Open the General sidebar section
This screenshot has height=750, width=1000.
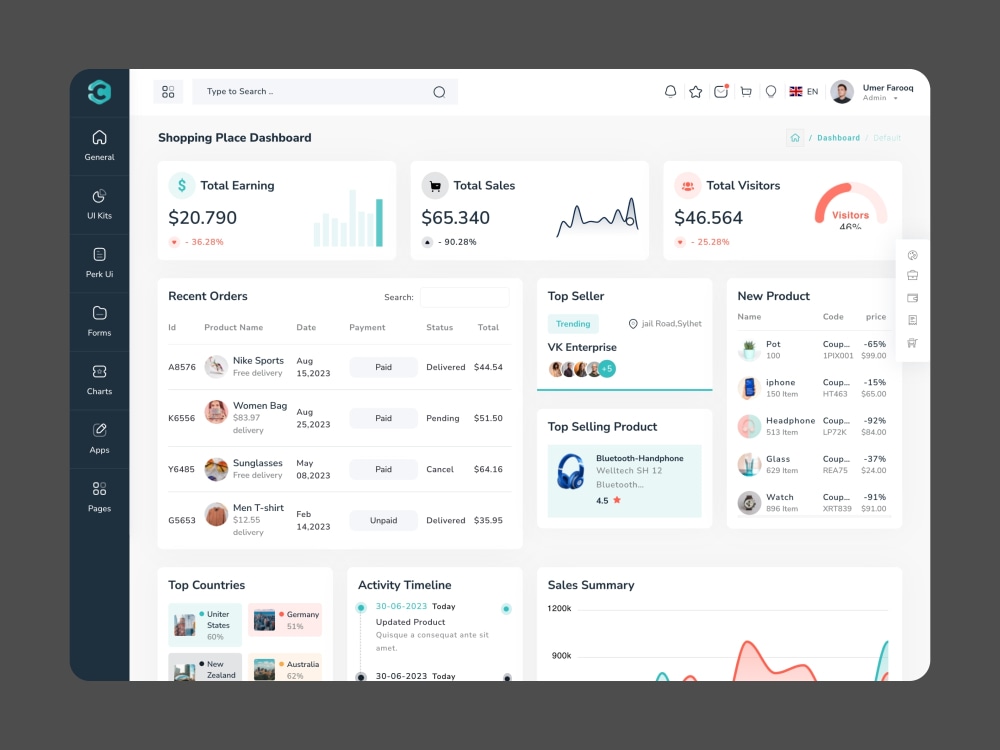(x=99, y=145)
